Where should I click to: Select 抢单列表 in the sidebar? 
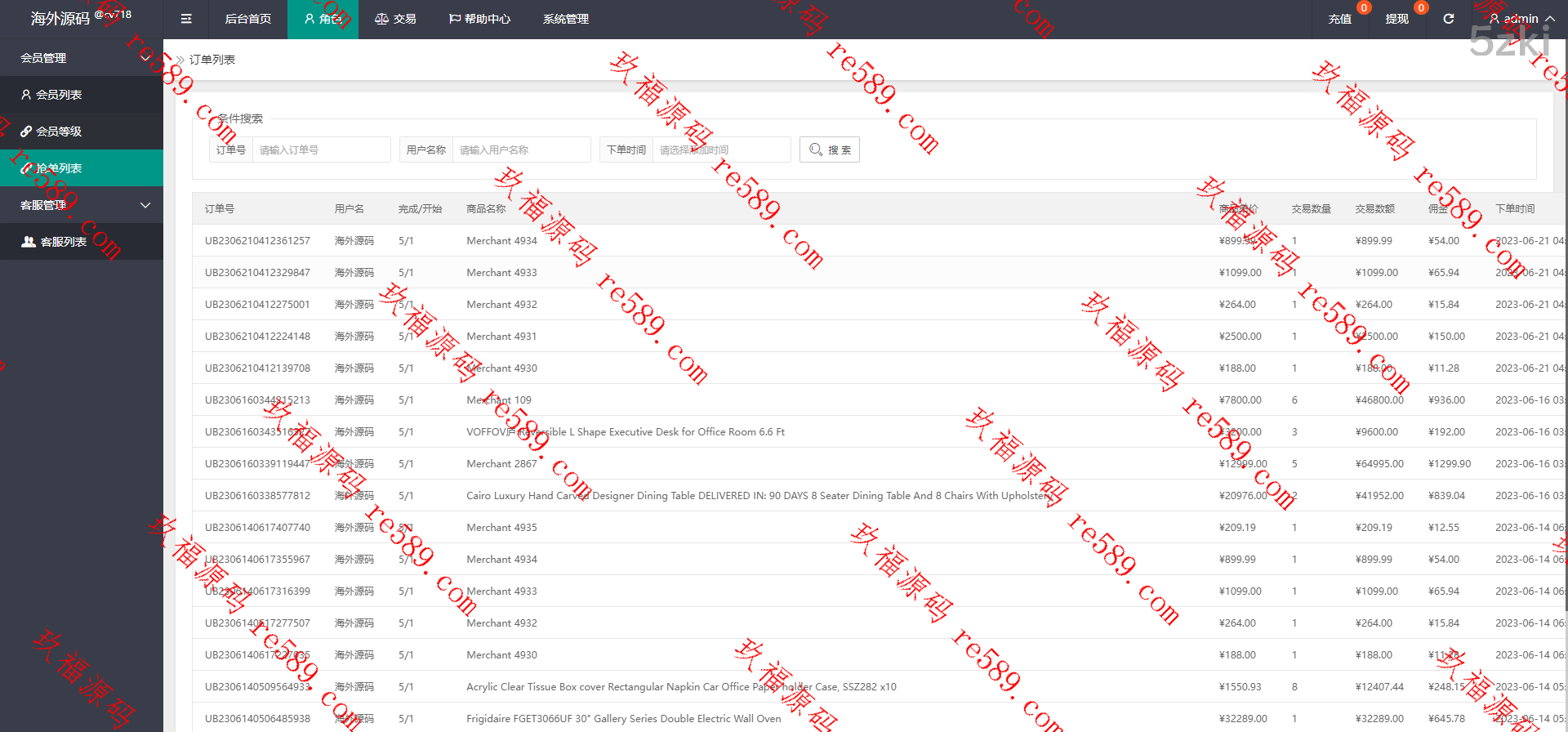(59, 168)
